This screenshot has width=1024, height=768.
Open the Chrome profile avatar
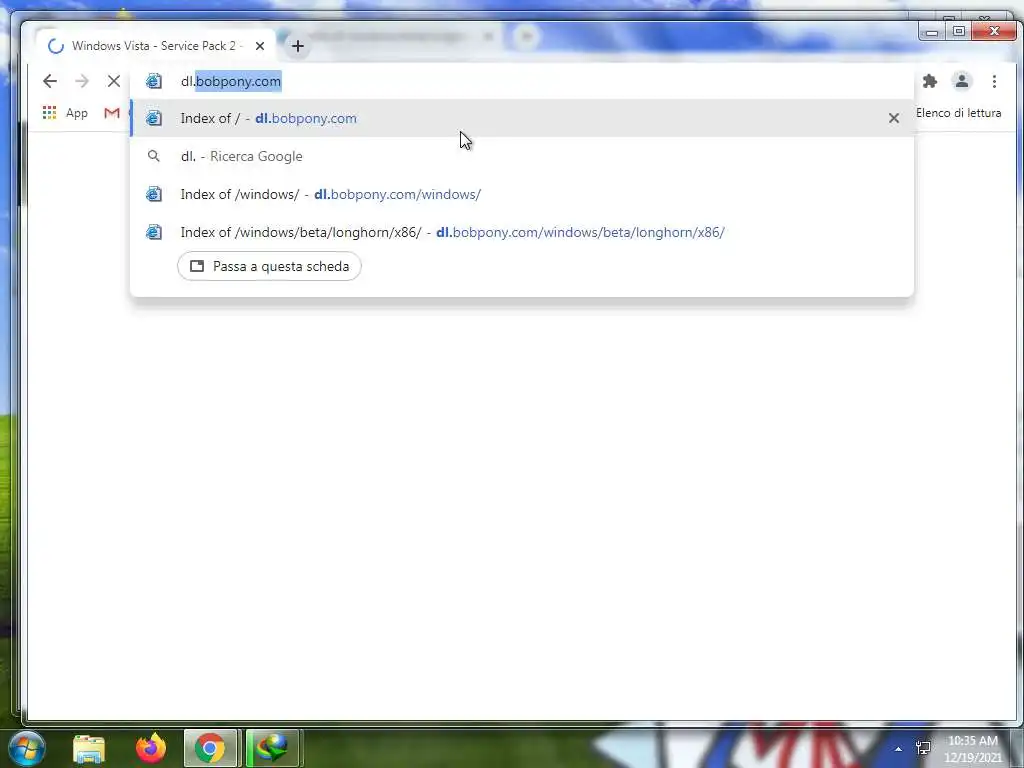point(961,81)
